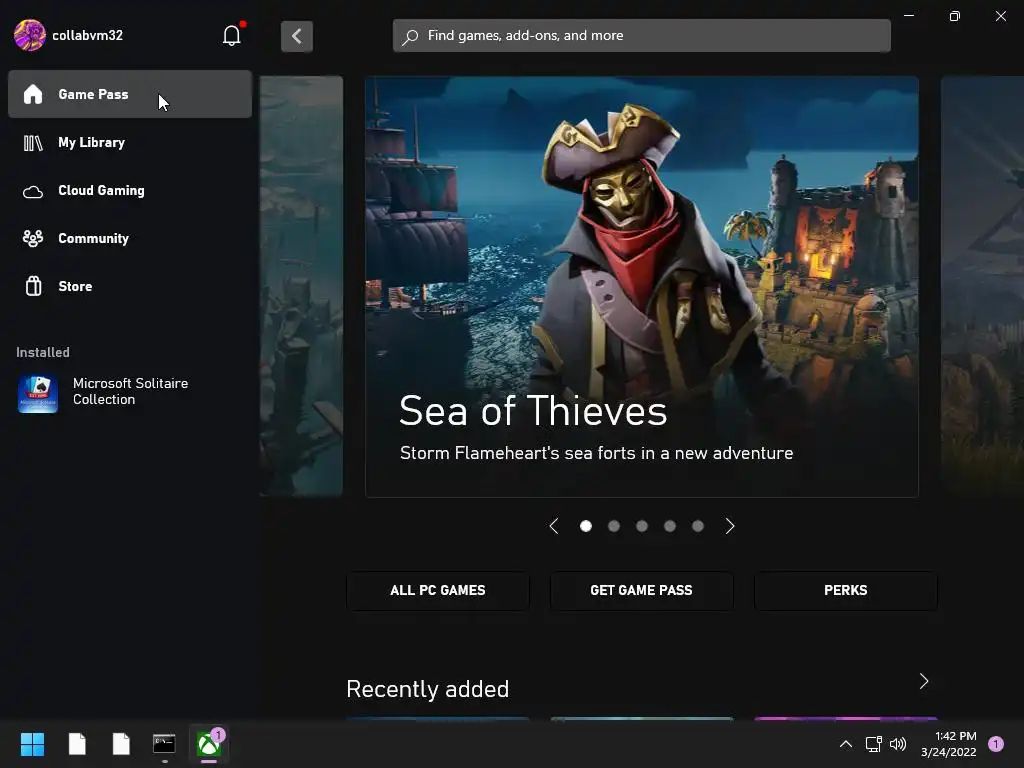1024x768 pixels.
Task: Open the Windows Start menu
Action: 32,744
